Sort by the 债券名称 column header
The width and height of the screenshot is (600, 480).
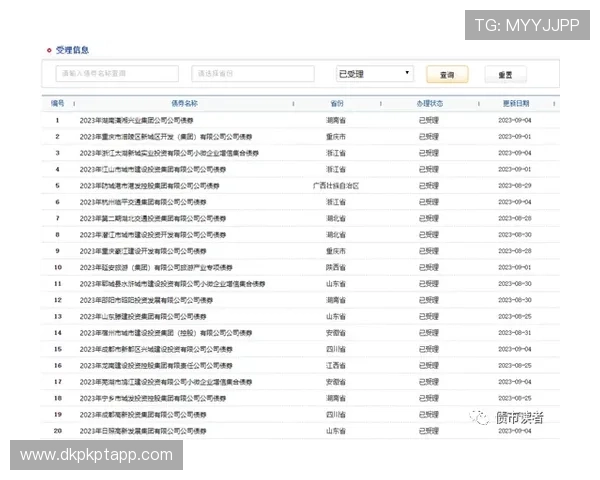click(184, 103)
